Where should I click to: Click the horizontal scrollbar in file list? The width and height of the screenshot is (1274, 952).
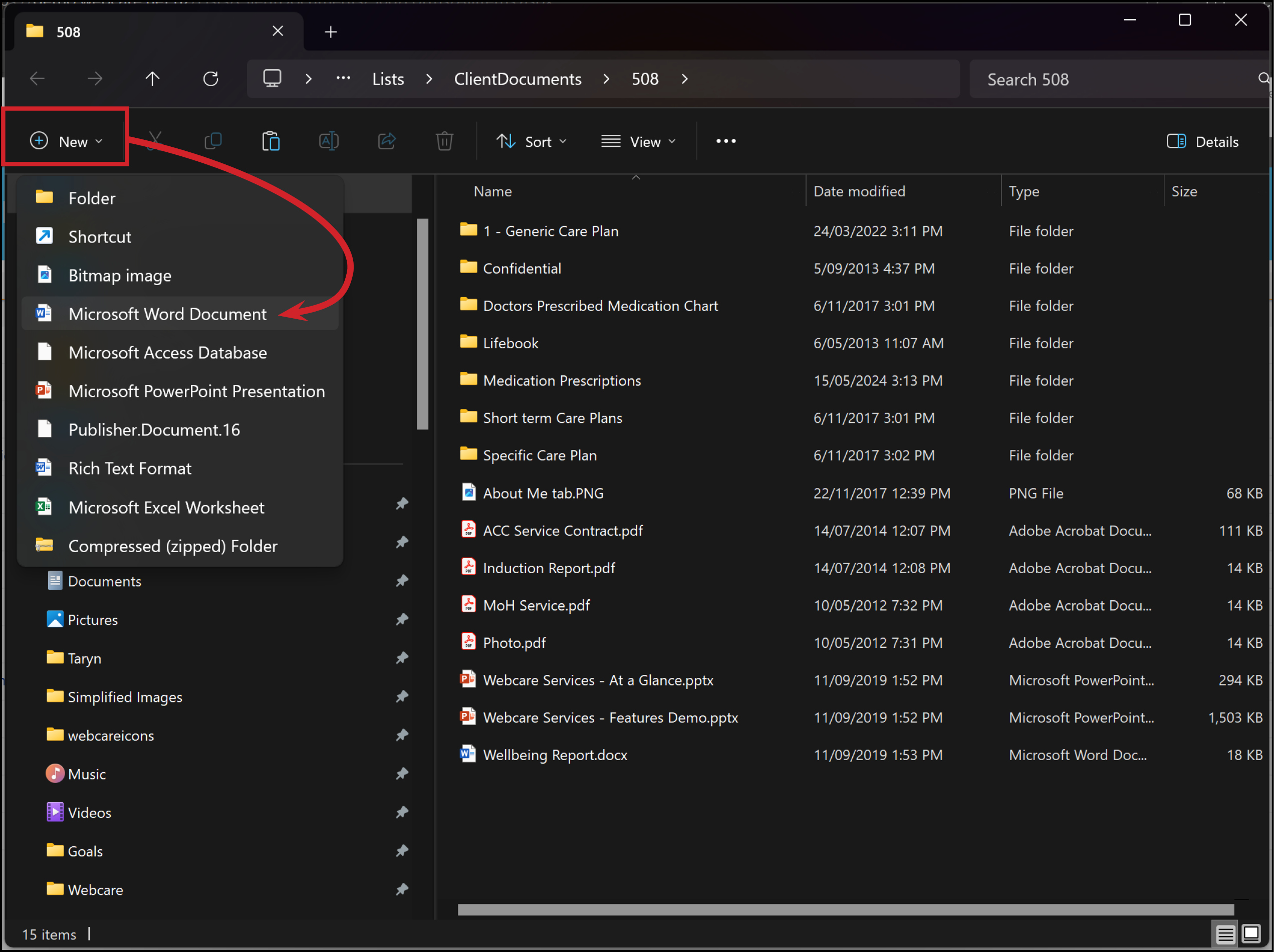[x=846, y=909]
